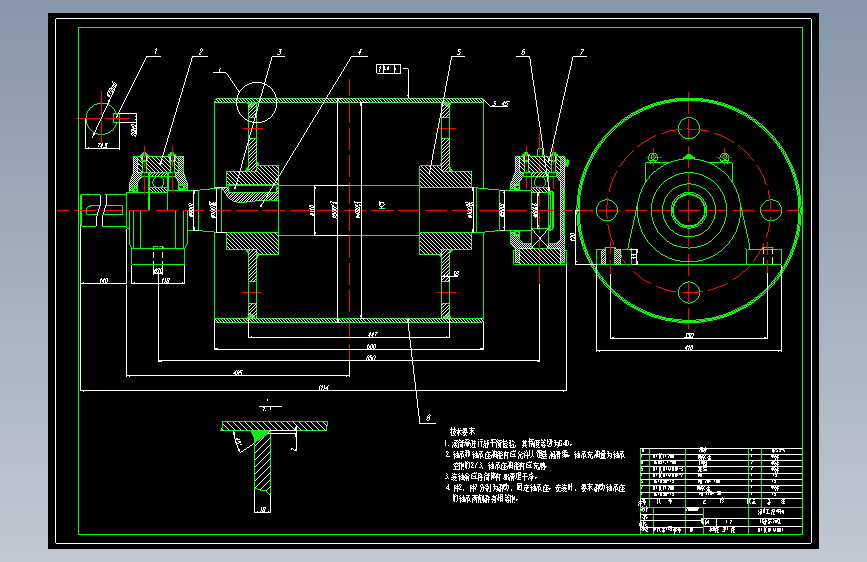Select part callout number 8
The height and width of the screenshot is (562, 867).
(428, 418)
